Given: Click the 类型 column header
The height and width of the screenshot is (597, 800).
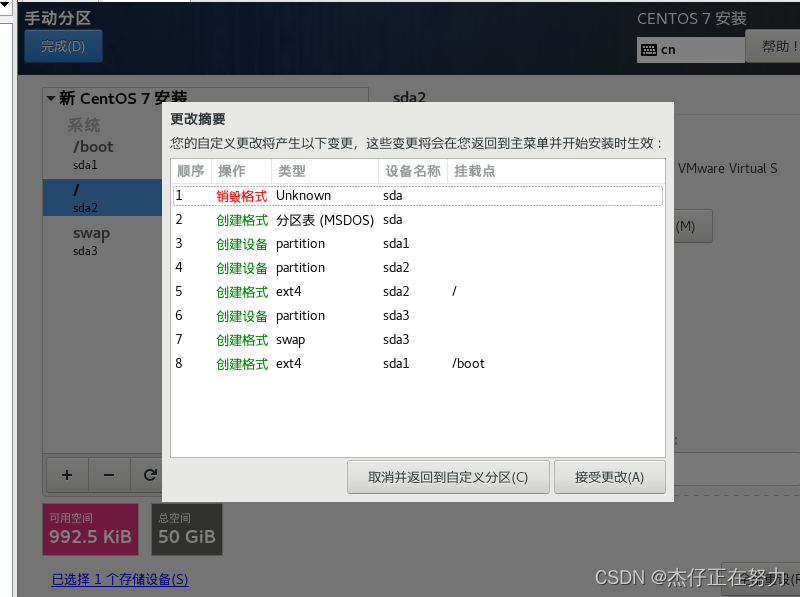Looking at the screenshot, I should click(325, 171).
